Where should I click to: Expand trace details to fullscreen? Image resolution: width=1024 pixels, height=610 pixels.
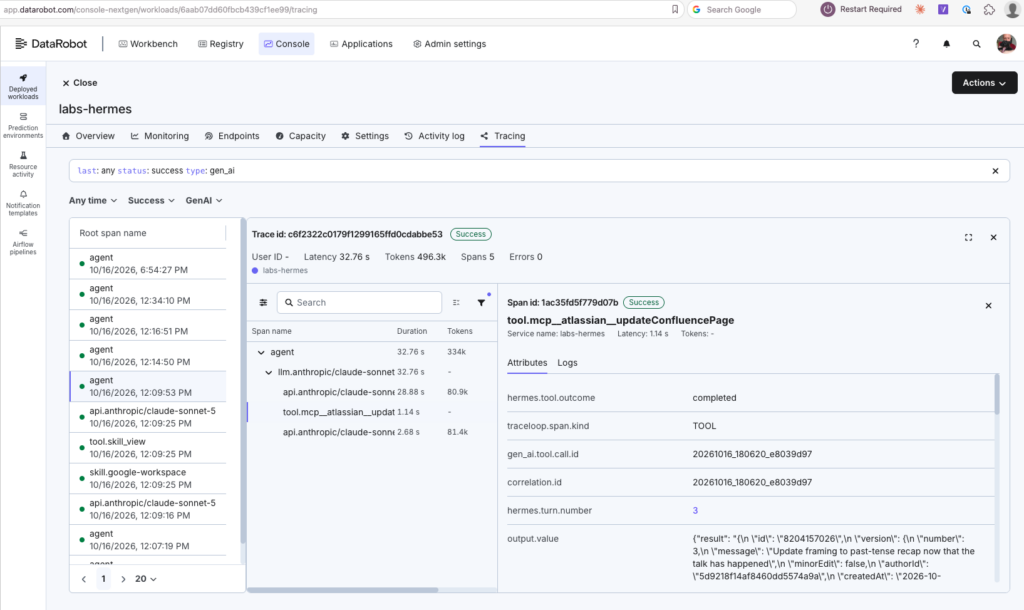968,237
